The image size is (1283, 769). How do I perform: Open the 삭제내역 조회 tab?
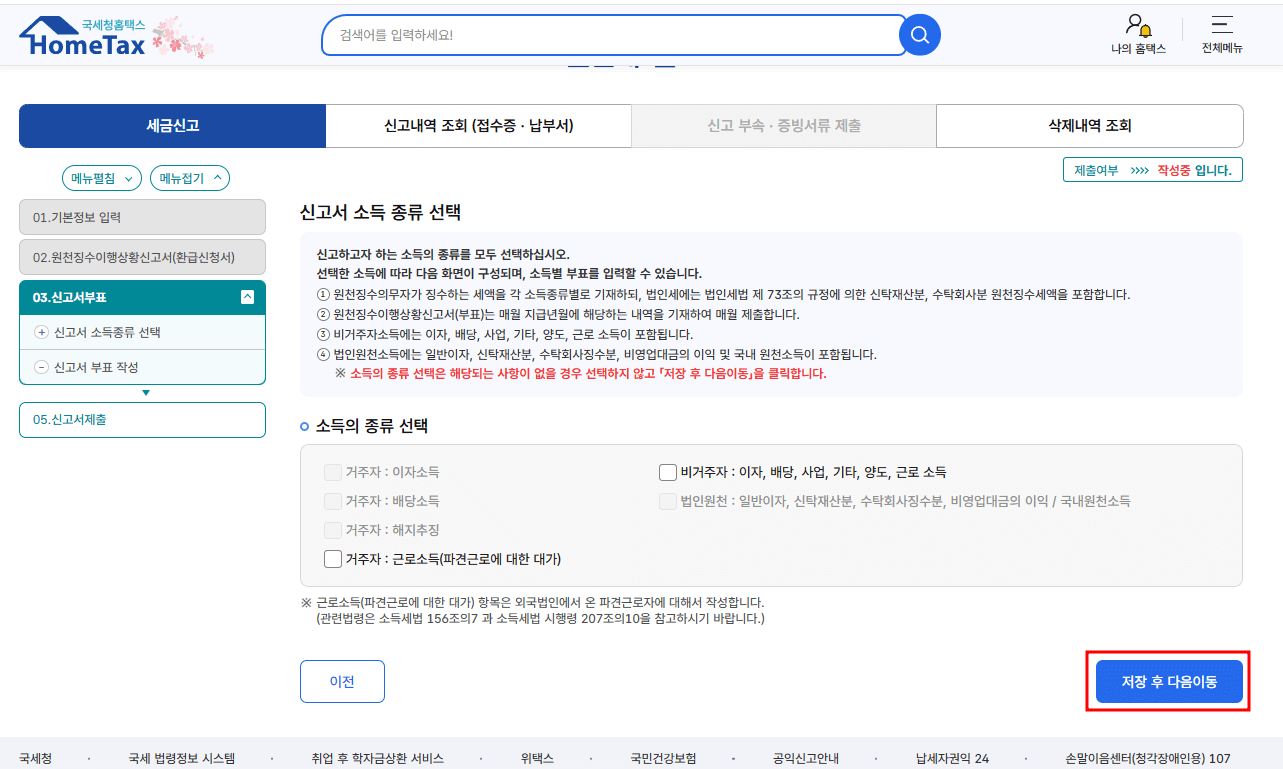[1088, 125]
